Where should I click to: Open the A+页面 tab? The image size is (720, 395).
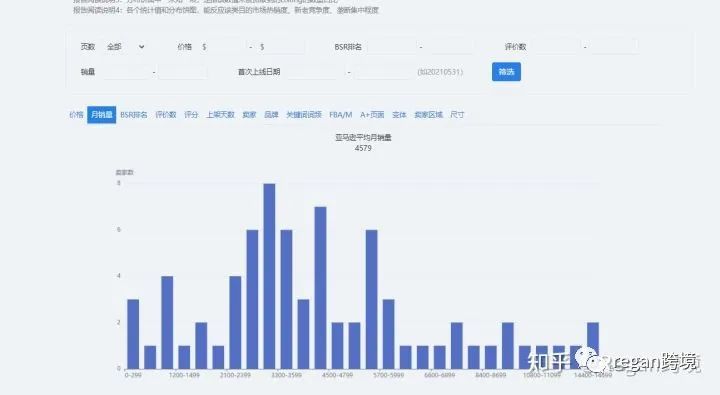[x=372, y=115]
